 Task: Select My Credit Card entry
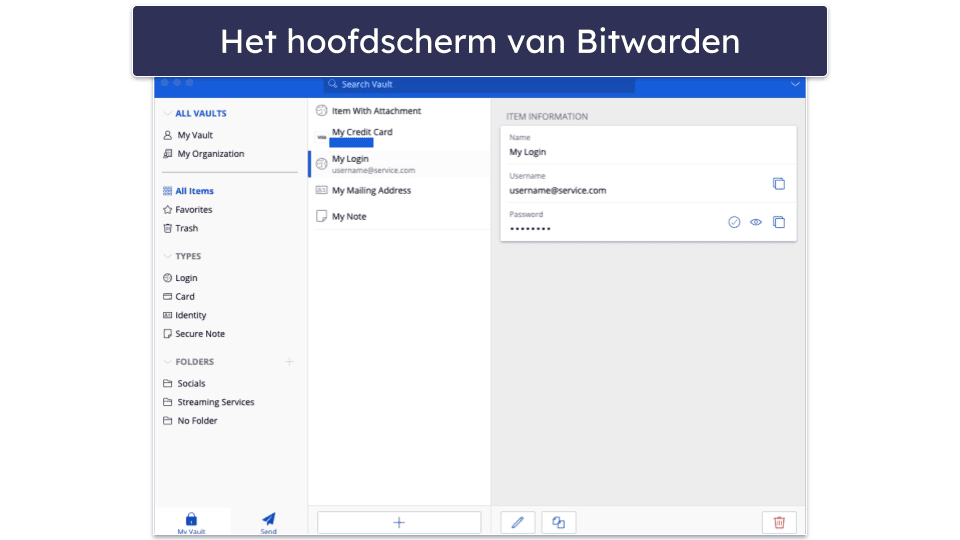click(399, 137)
